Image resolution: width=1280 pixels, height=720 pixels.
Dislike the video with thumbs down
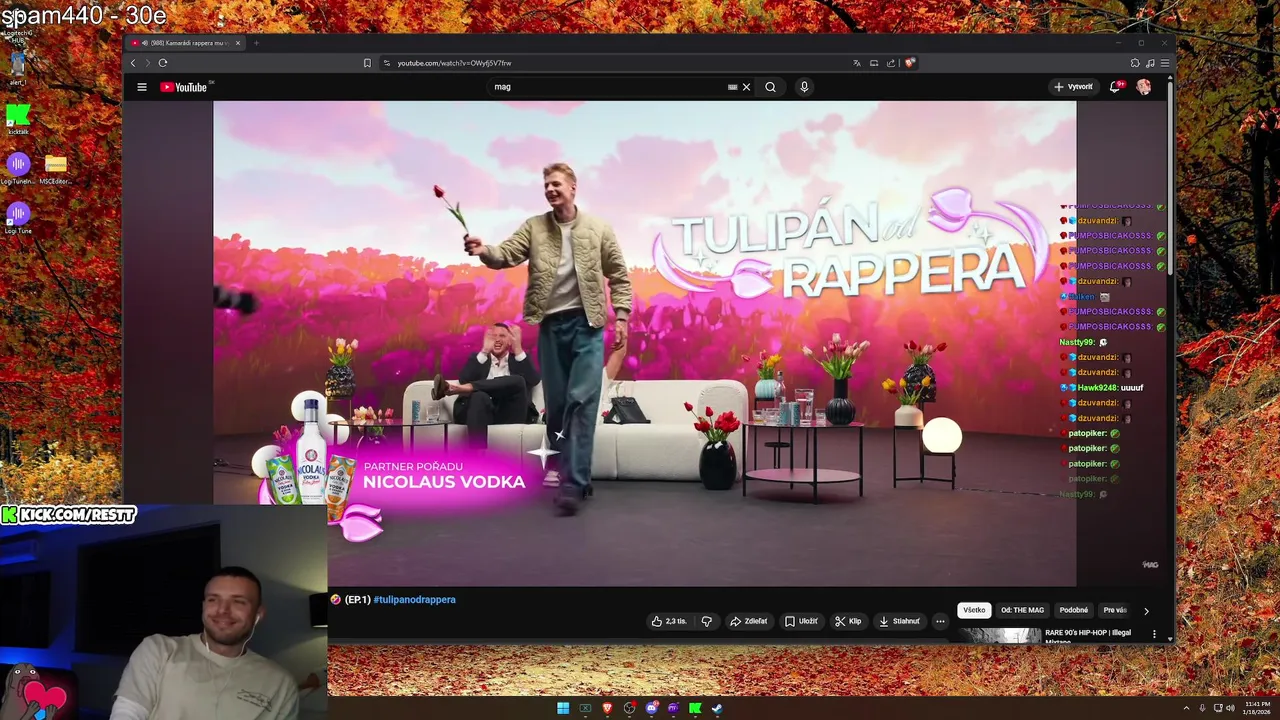pyautogui.click(x=706, y=621)
